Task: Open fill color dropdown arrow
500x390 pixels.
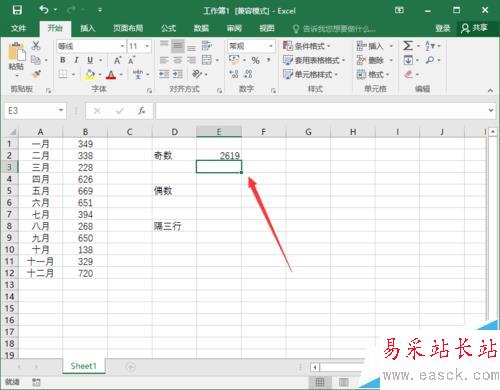Action: click(x=100, y=74)
